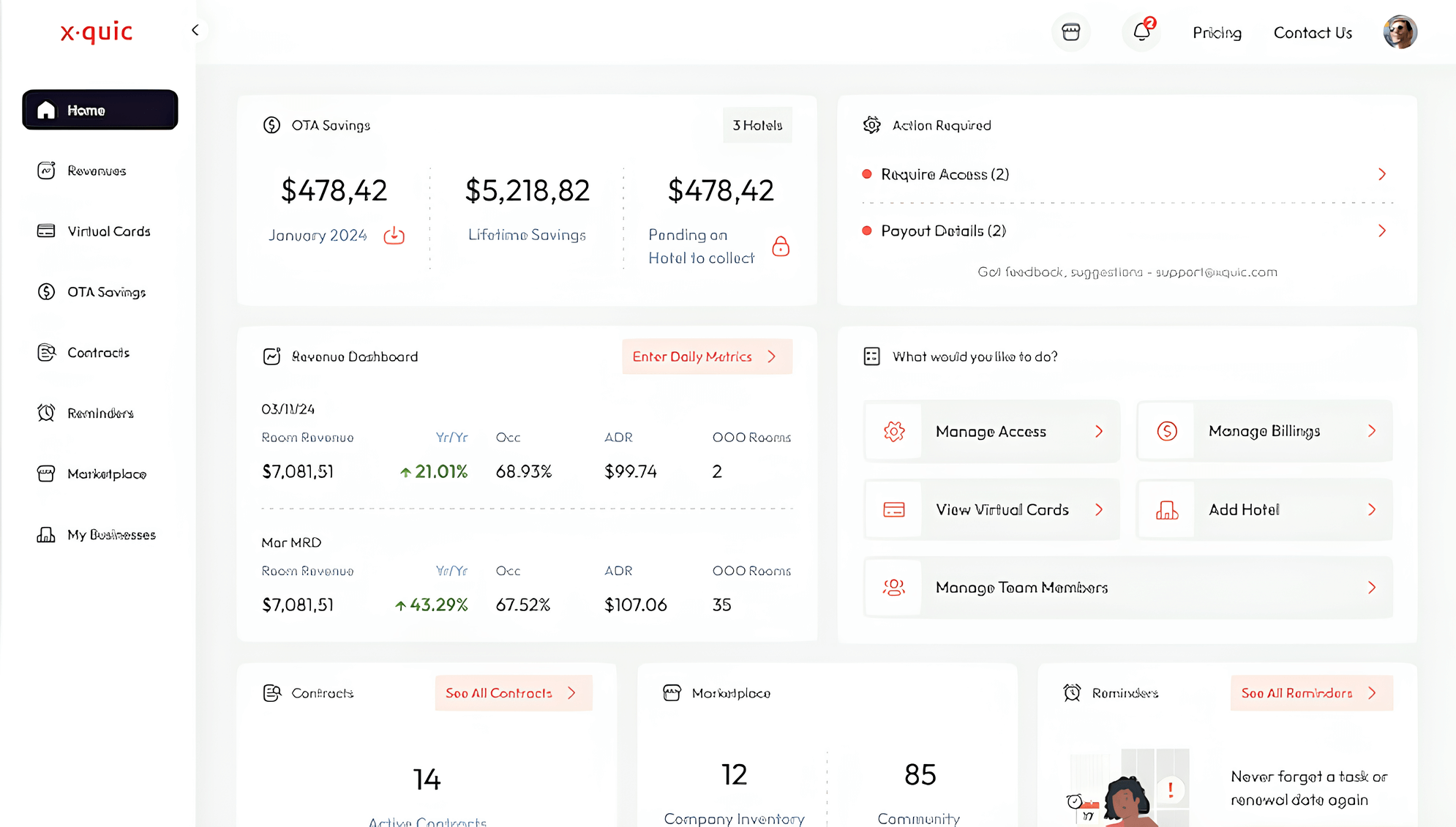The height and width of the screenshot is (827, 1456).
Task: Collapse the sidebar with the back chevron
Action: pos(195,30)
